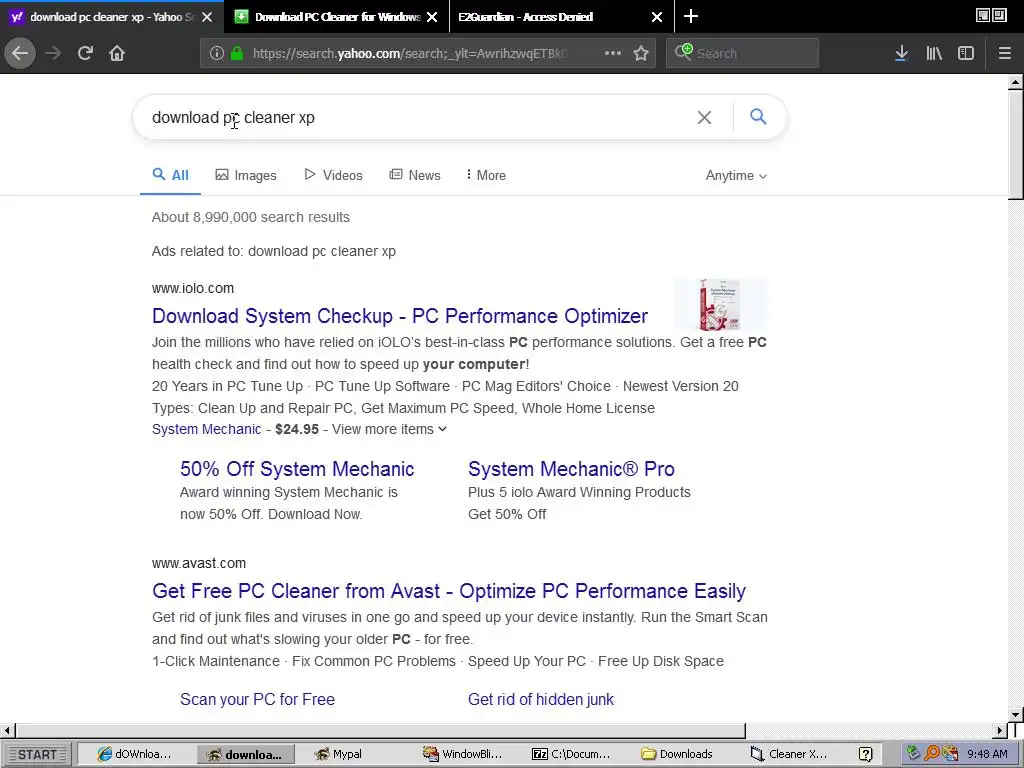Click the vertical scrollbar up arrow
The height and width of the screenshot is (768, 1024).
pos(1015,82)
